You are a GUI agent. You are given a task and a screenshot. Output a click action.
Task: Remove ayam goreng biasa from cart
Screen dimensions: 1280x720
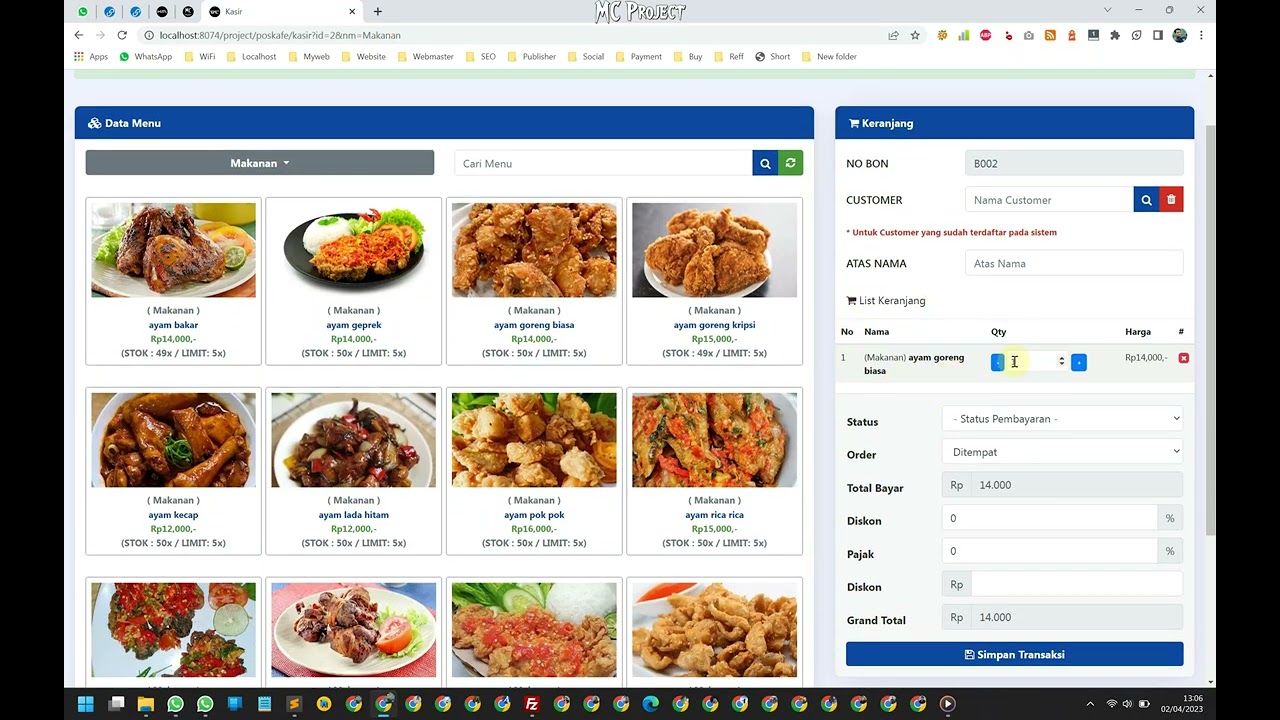pyautogui.click(x=1183, y=358)
